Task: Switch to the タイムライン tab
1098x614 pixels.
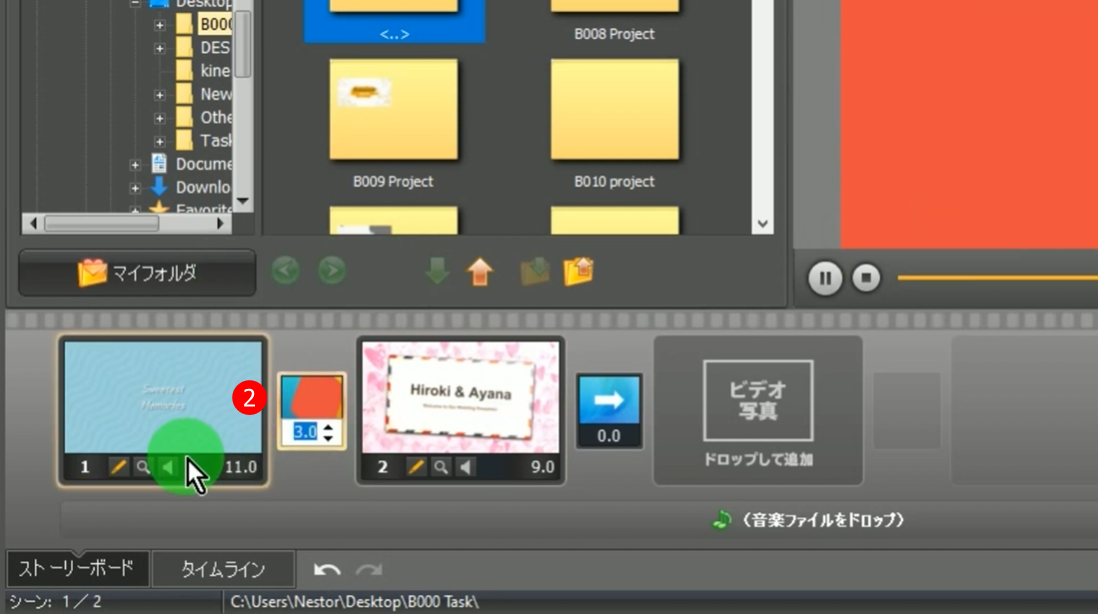Action: point(223,570)
